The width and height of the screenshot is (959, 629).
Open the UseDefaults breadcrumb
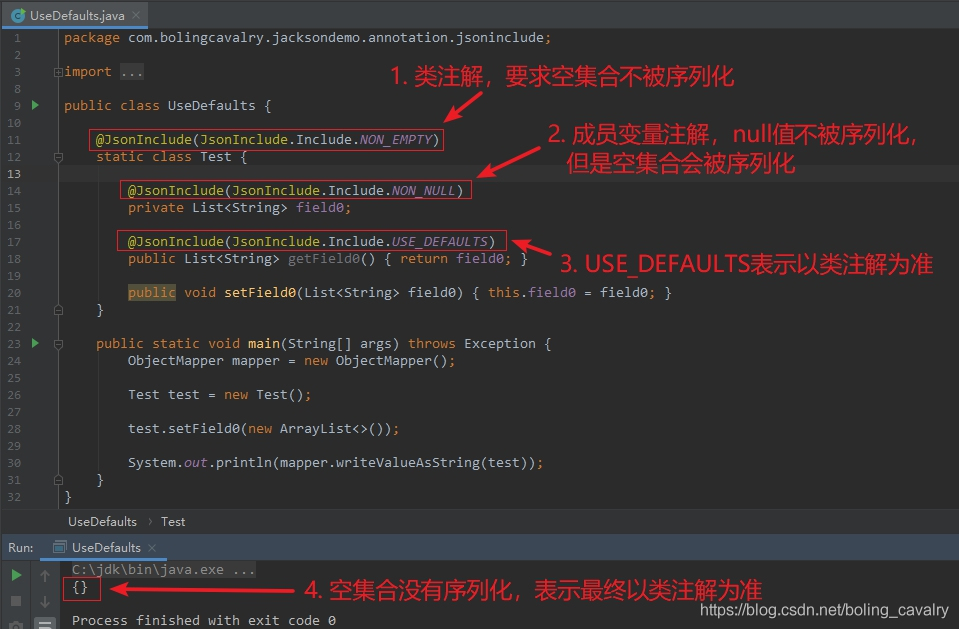(102, 522)
